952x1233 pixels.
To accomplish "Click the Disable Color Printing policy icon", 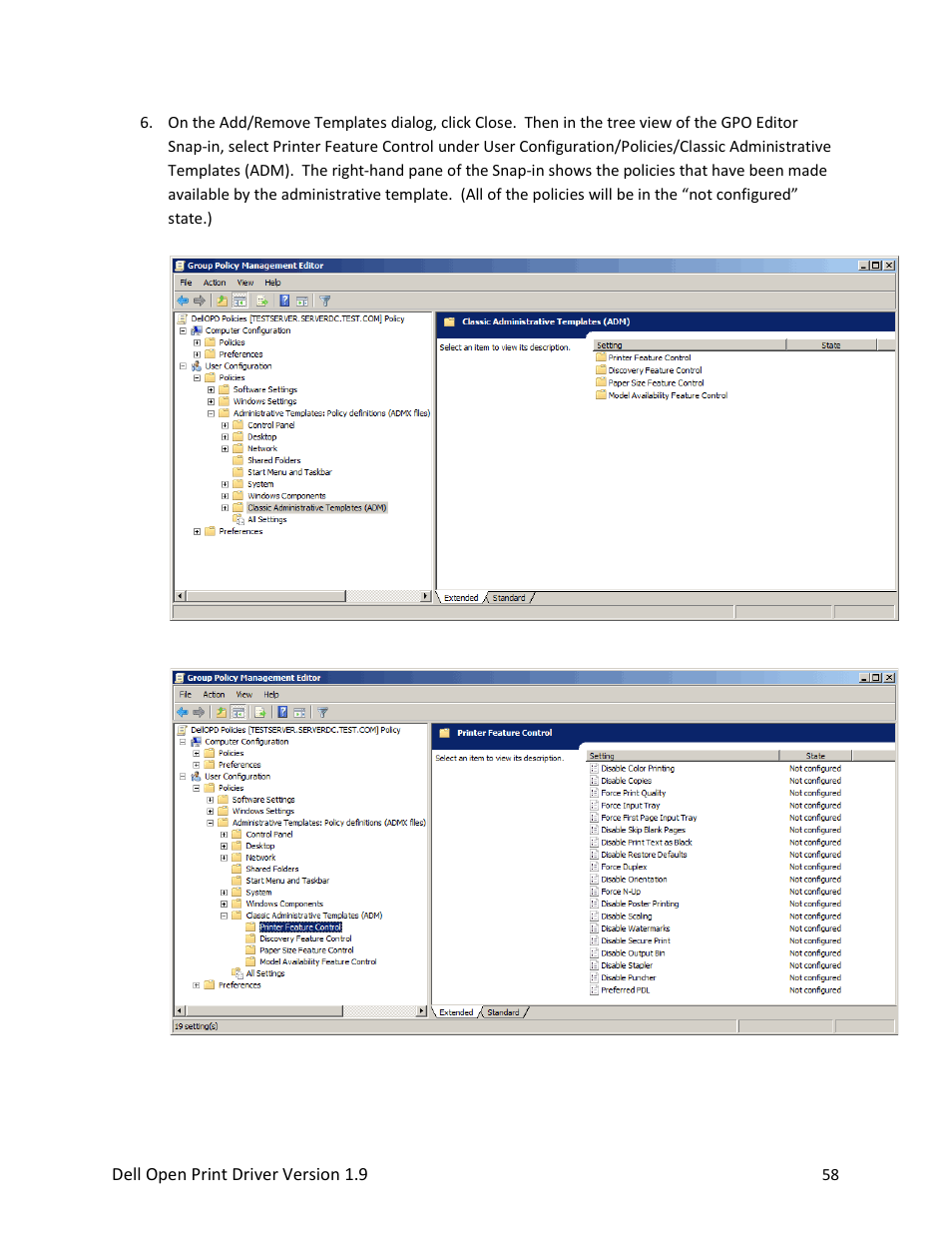I will click(x=594, y=769).
